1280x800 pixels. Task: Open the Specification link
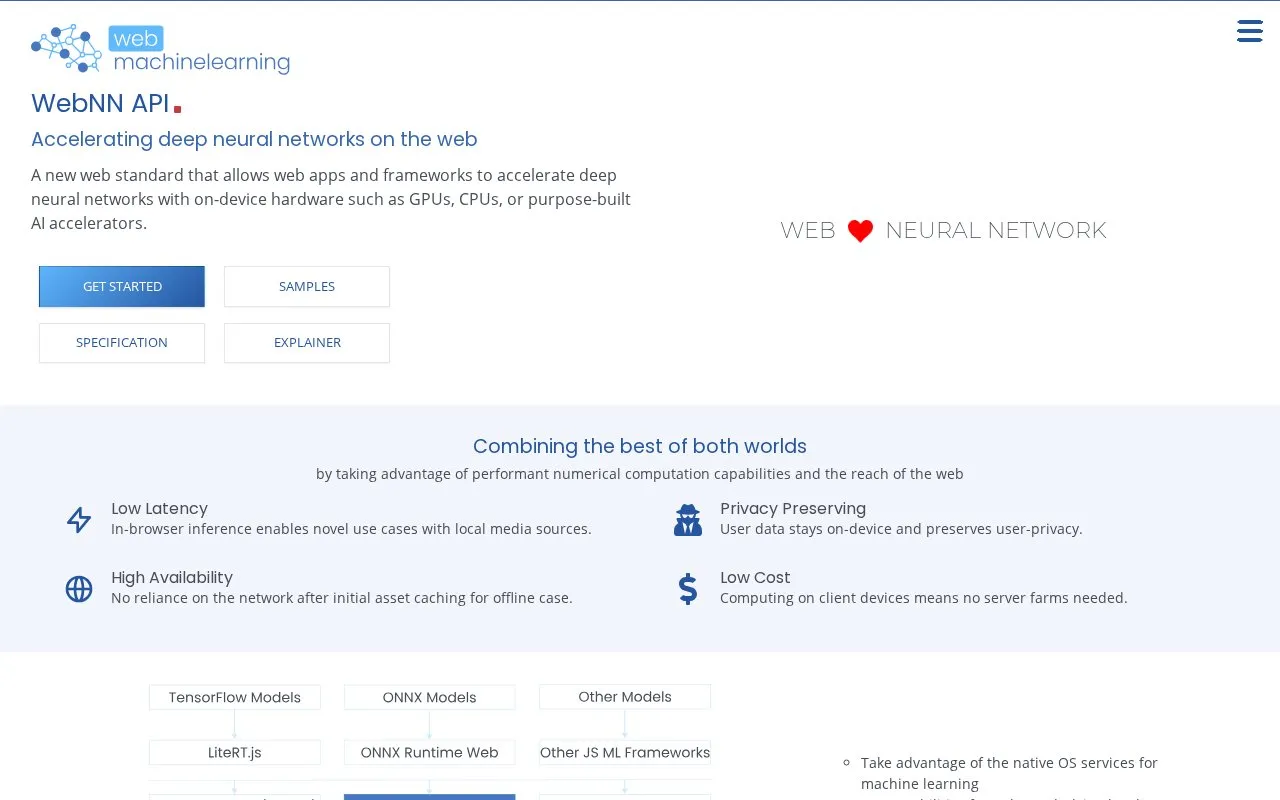tap(122, 343)
